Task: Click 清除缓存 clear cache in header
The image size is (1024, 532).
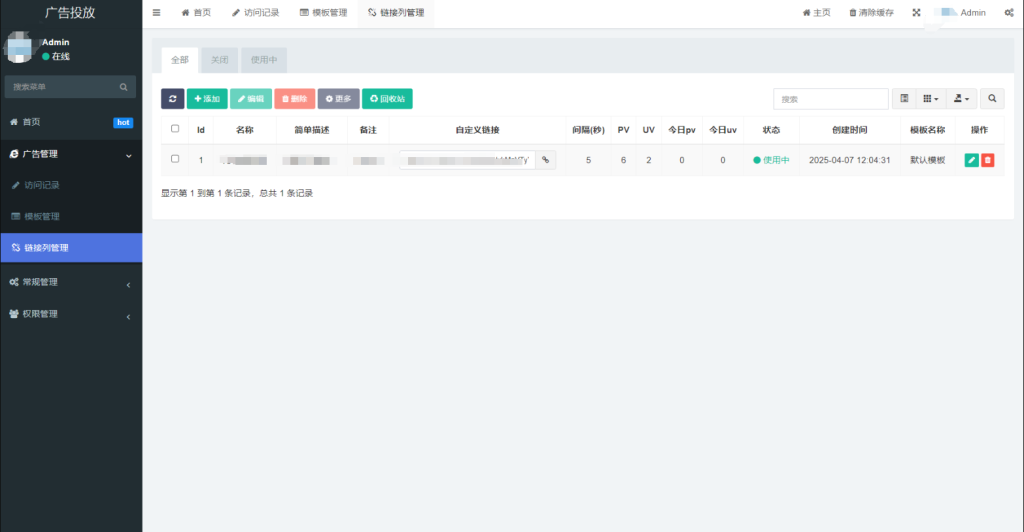Action: click(871, 12)
